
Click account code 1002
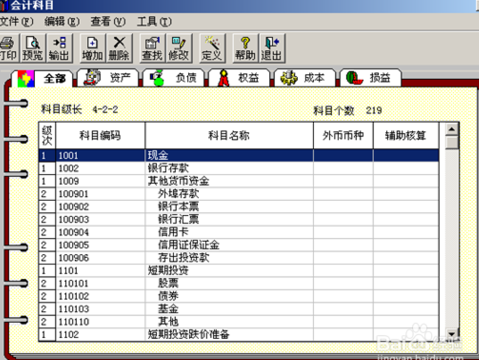point(68,168)
